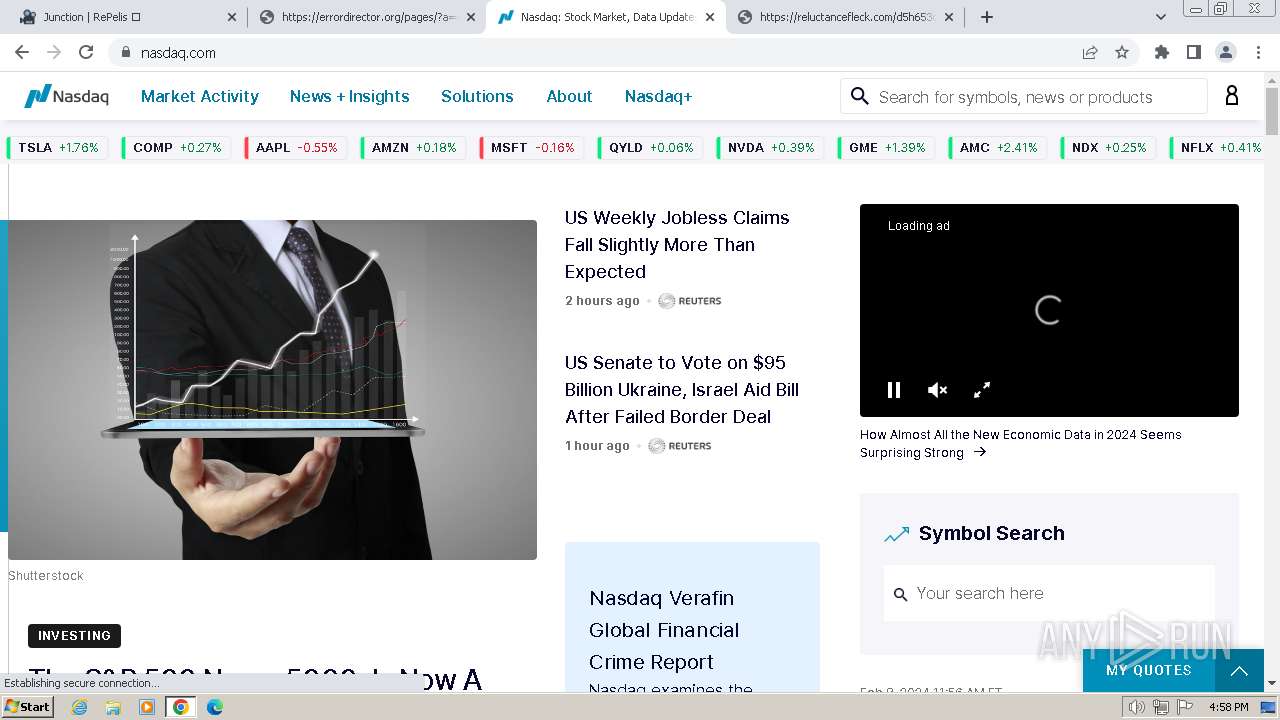Open Nasdaq Verafin Global Financial Crime Report

pyautogui.click(x=664, y=630)
